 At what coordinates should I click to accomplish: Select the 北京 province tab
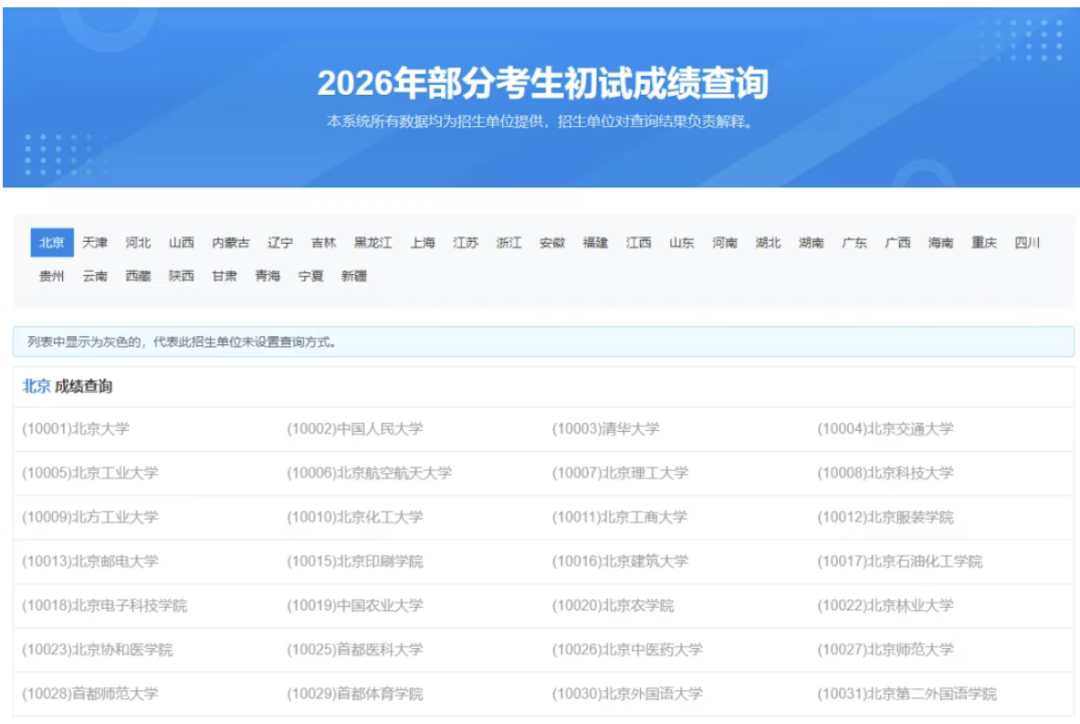pyautogui.click(x=52, y=241)
